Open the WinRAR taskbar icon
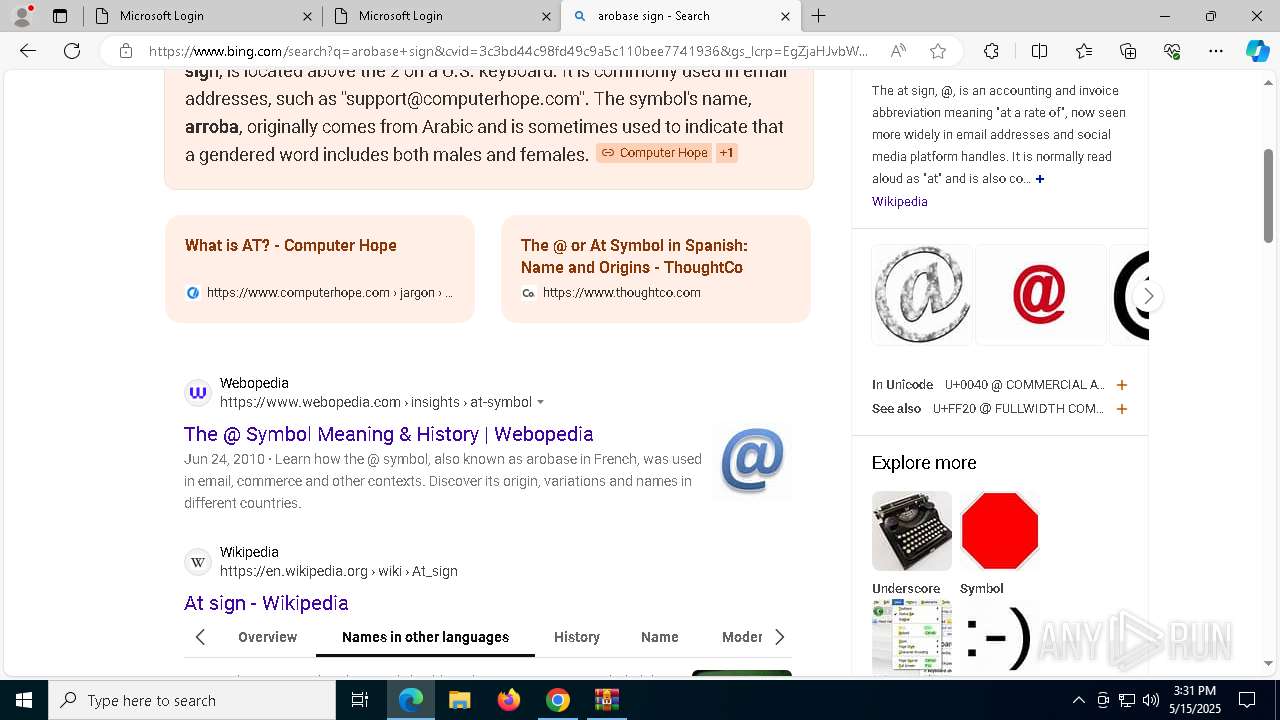Image resolution: width=1280 pixels, height=720 pixels. [x=607, y=700]
